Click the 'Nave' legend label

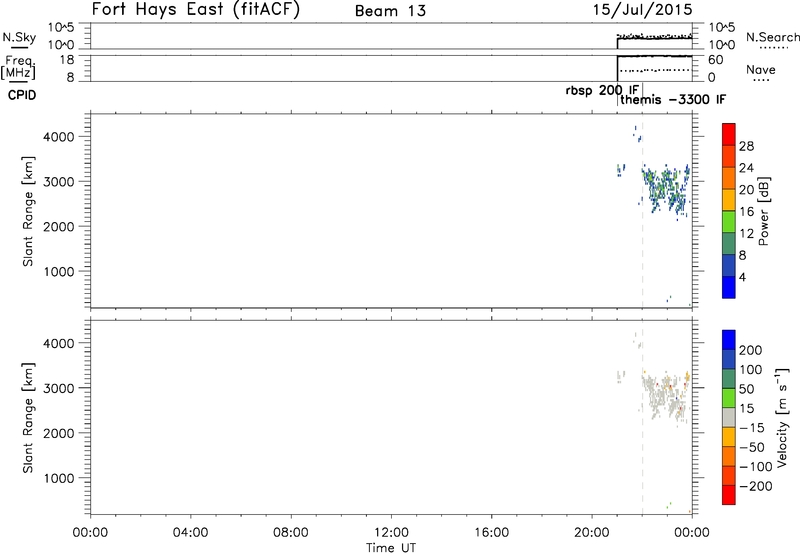point(761,69)
